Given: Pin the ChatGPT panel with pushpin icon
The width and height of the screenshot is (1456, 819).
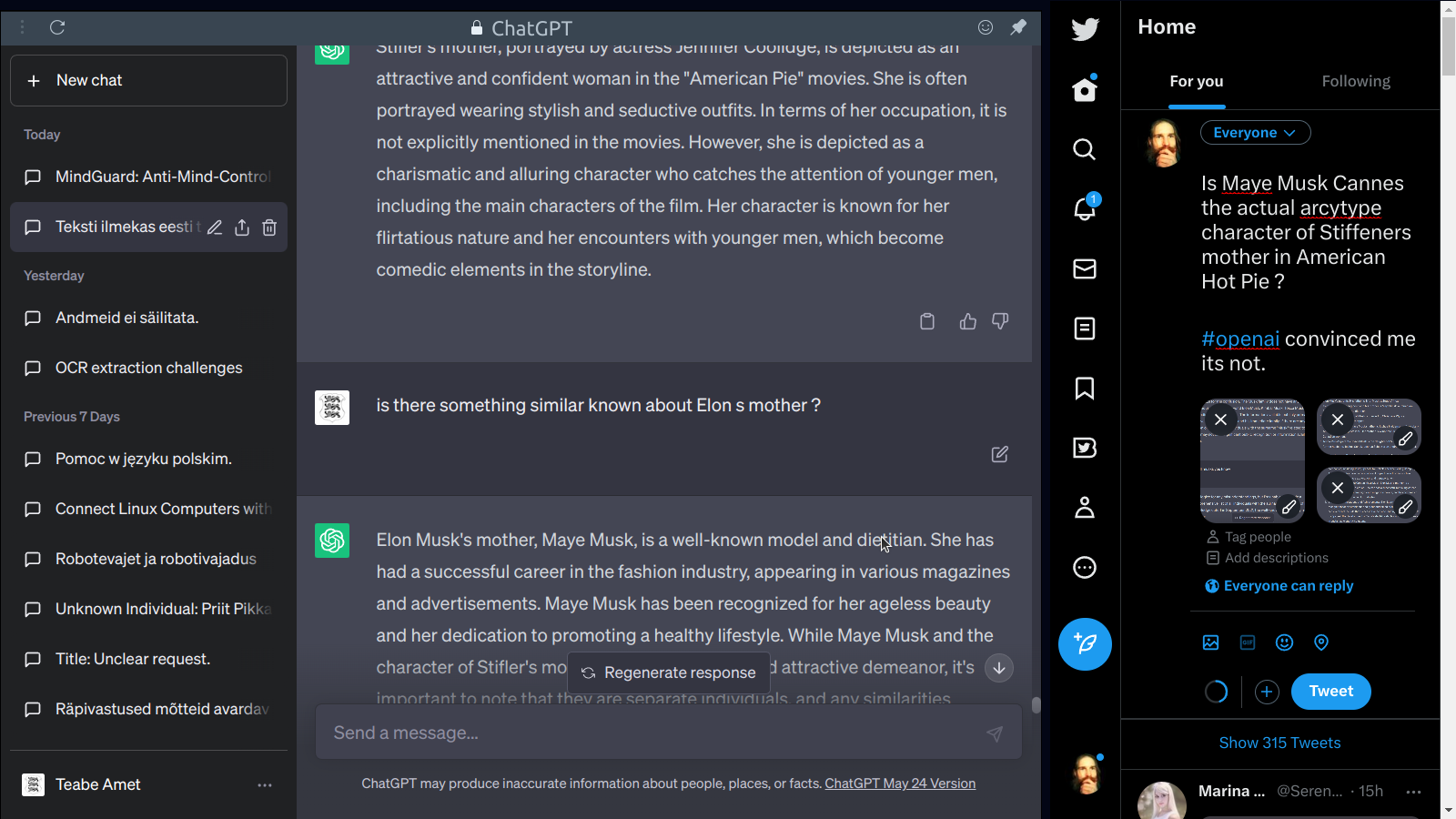Looking at the screenshot, I should pyautogui.click(x=1018, y=27).
